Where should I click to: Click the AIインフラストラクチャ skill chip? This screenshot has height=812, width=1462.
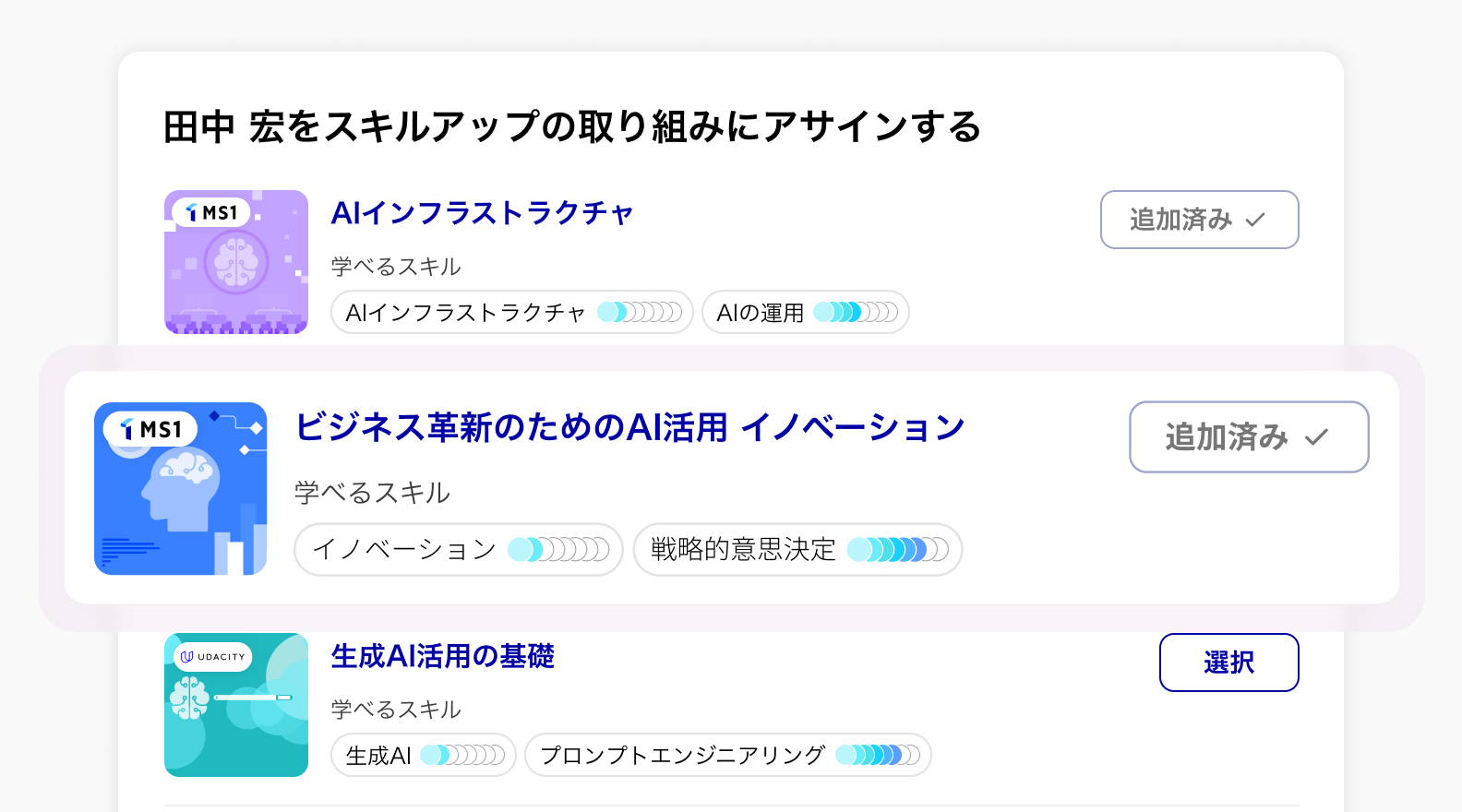click(512, 312)
